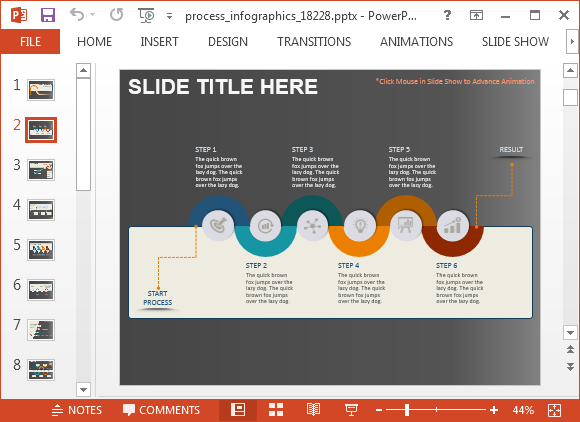
Task: Fit slide to current window
Action: tap(554, 410)
